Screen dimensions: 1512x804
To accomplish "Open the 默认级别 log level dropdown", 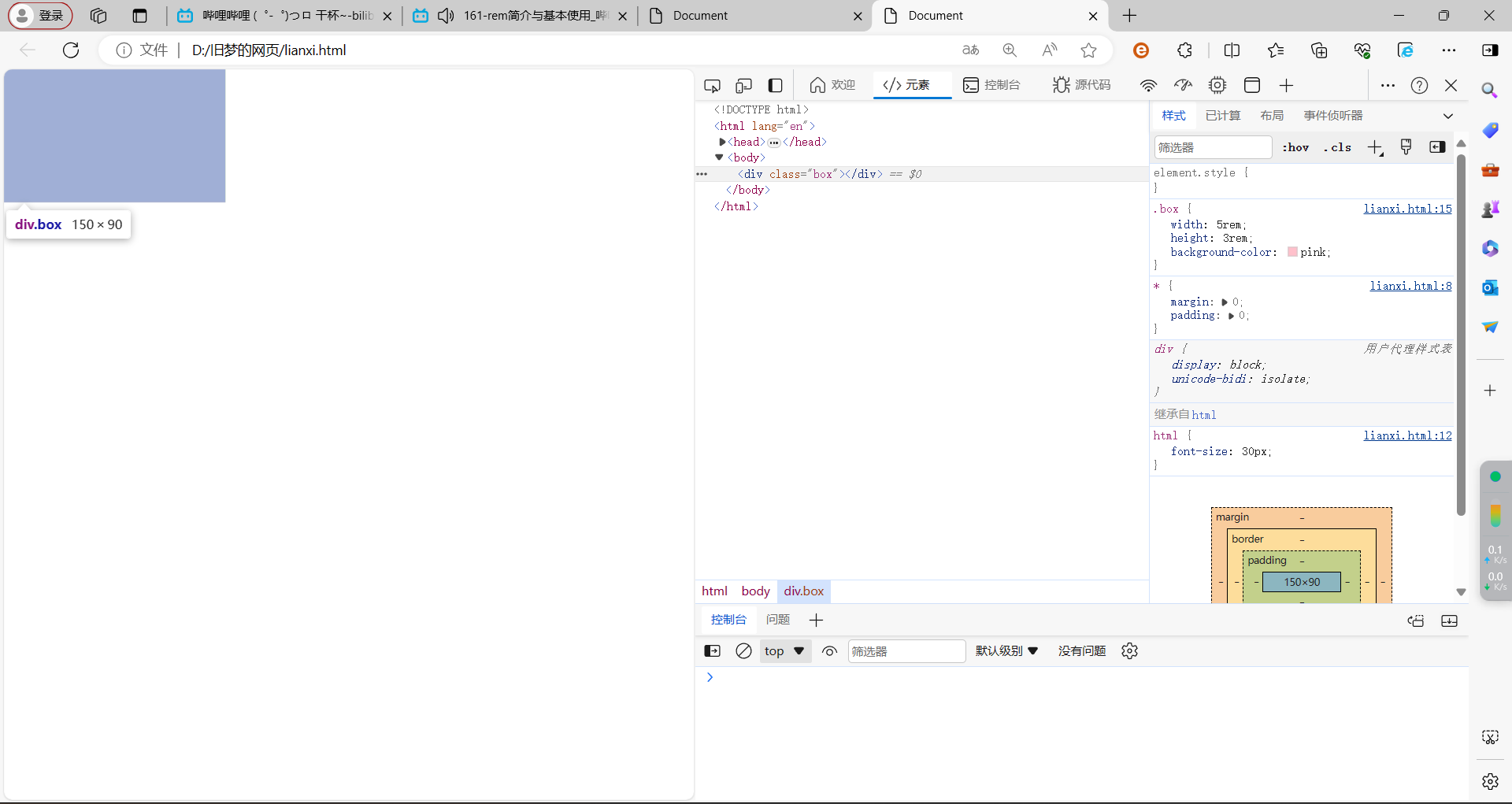I will coord(1006,651).
